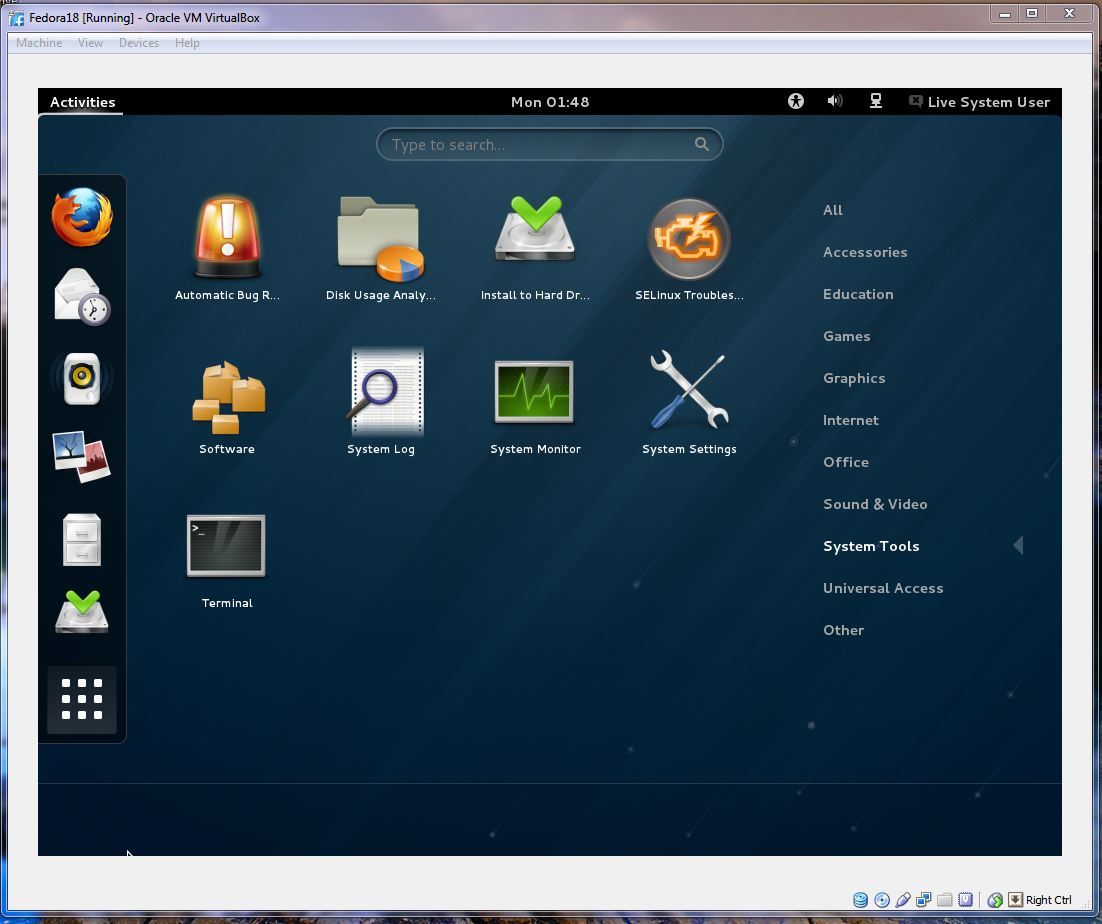Viewport: 1102px width, 924px height.
Task: Select the Internet category
Action: tap(850, 420)
